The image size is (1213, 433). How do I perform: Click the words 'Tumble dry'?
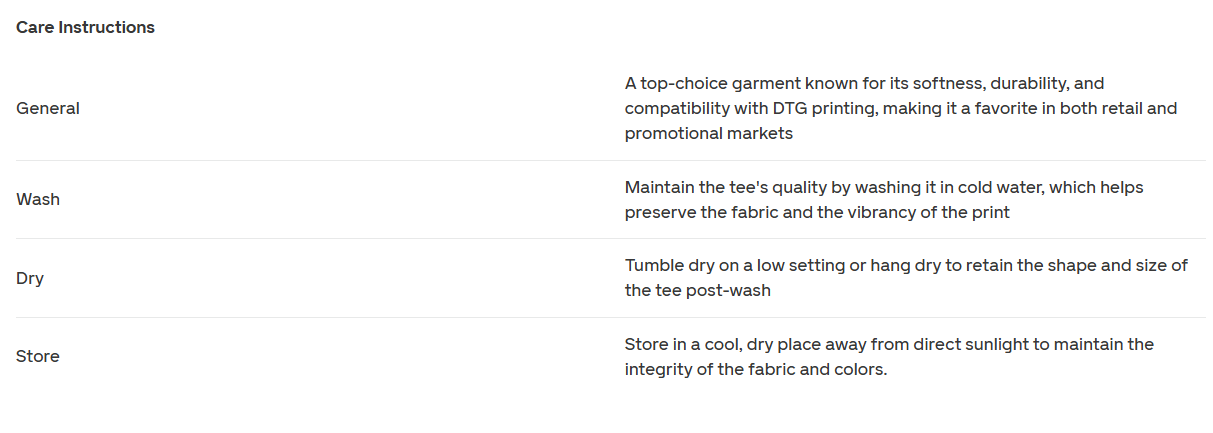pos(667,265)
